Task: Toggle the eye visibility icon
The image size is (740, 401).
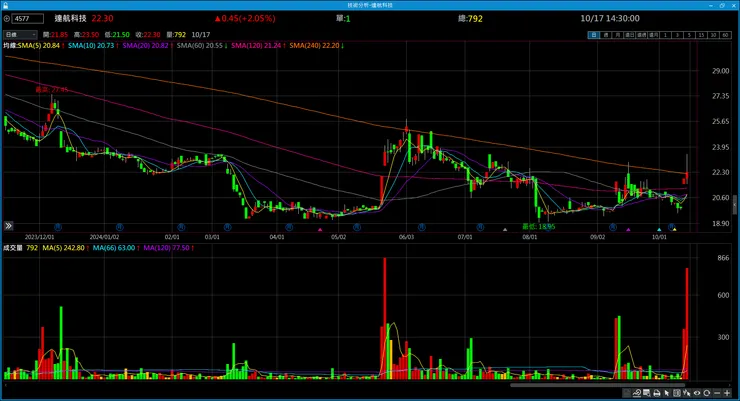Action: tap(697, 393)
